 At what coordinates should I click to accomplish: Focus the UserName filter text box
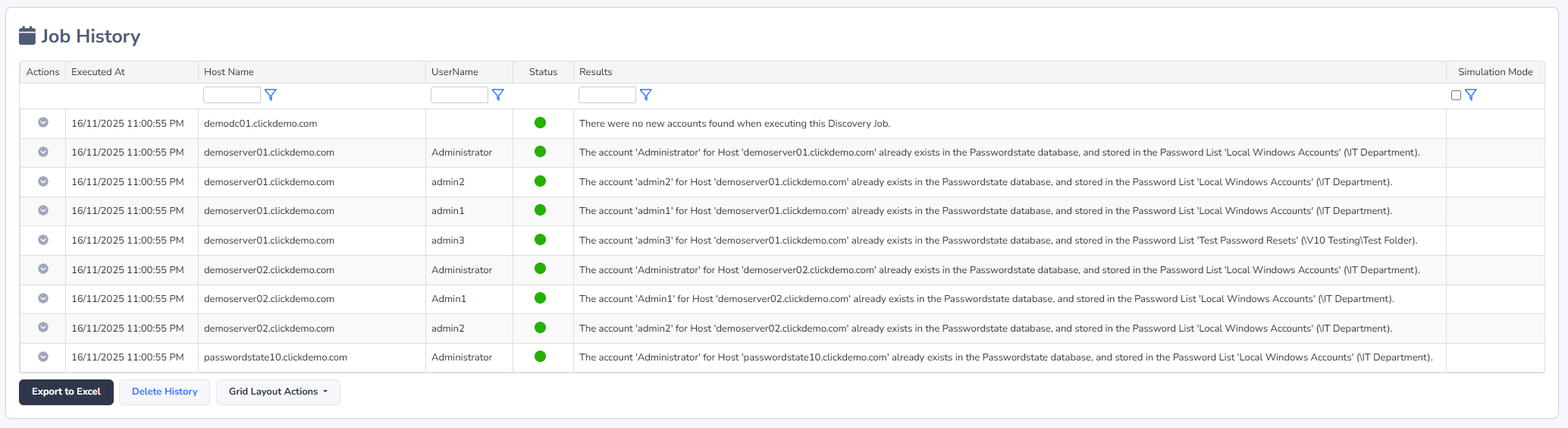pyautogui.click(x=459, y=95)
